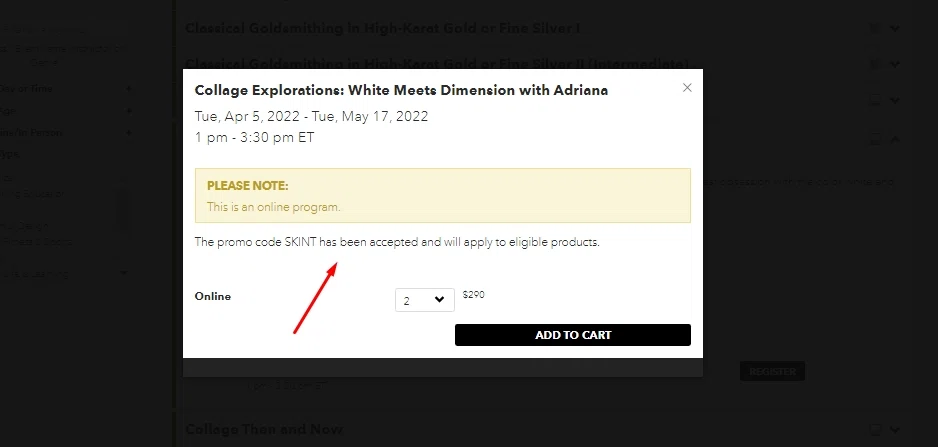This screenshot has width=938, height=447.
Task: Close the Collage Explorations dialog
Action: [687, 88]
